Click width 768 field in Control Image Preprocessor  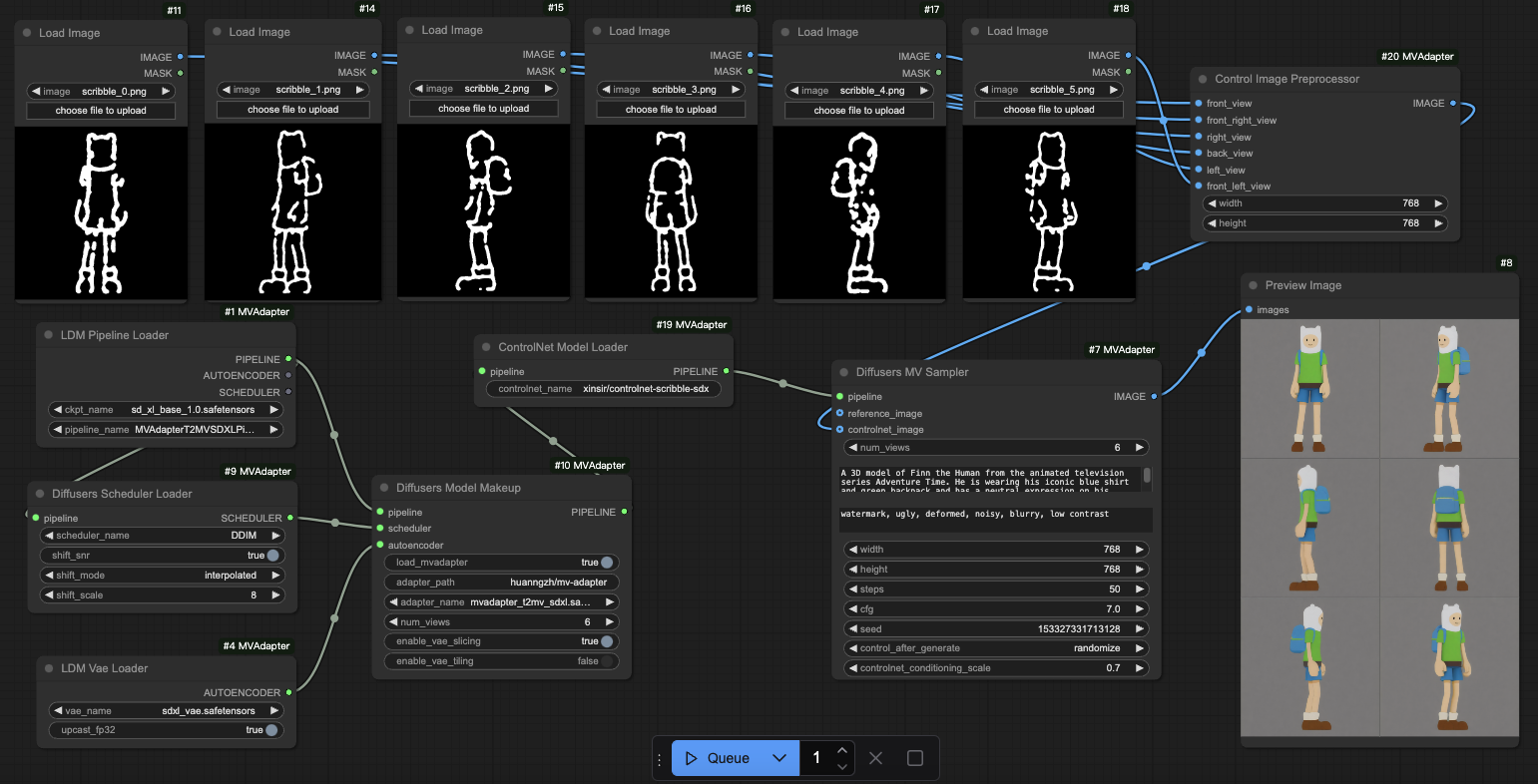click(x=1324, y=203)
